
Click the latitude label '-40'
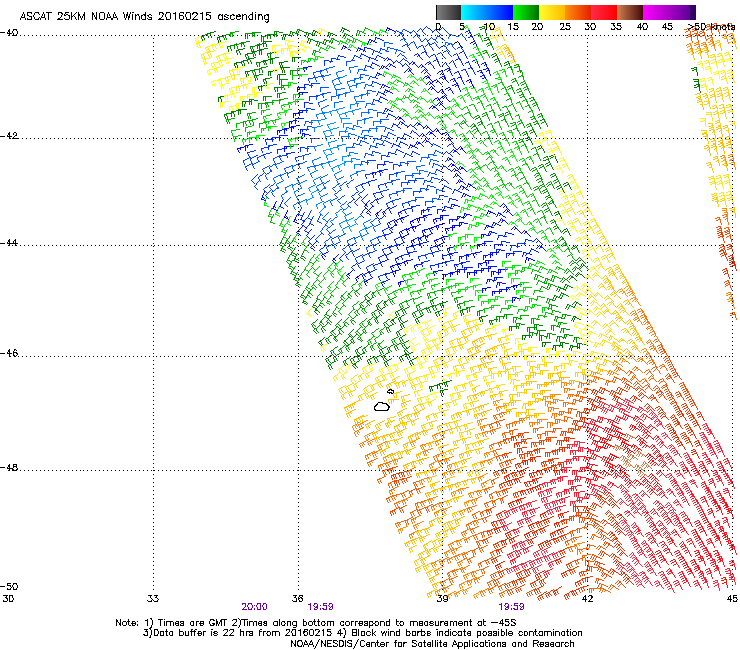[10, 33]
